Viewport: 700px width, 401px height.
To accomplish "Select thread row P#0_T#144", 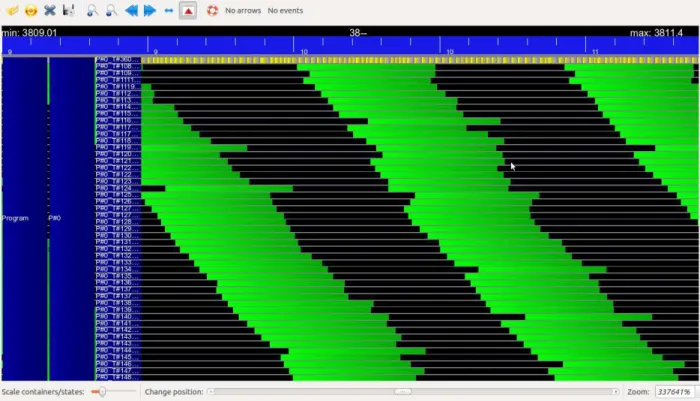I will pyautogui.click(x=117, y=350).
